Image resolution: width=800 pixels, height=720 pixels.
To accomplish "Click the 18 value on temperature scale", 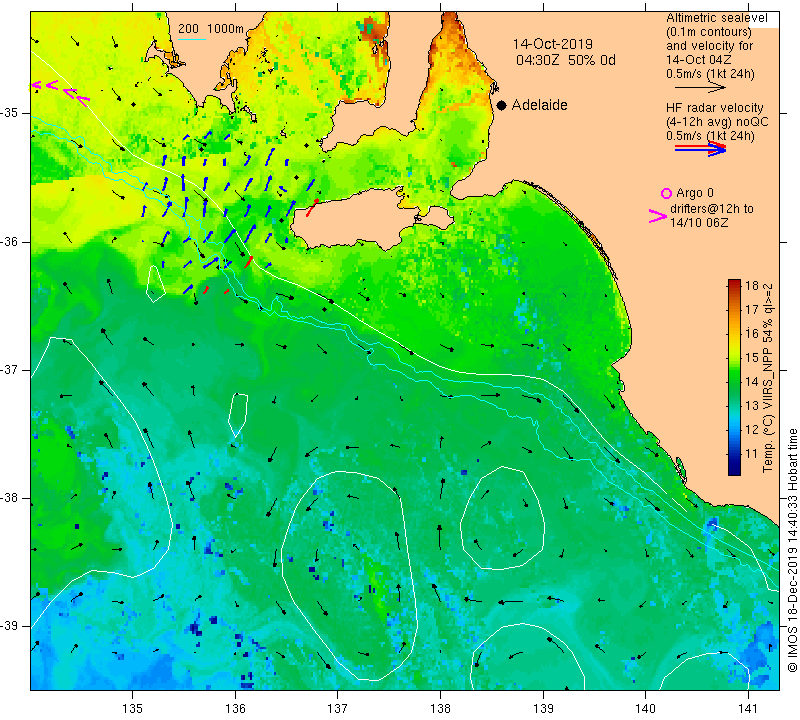I will click(752, 285).
